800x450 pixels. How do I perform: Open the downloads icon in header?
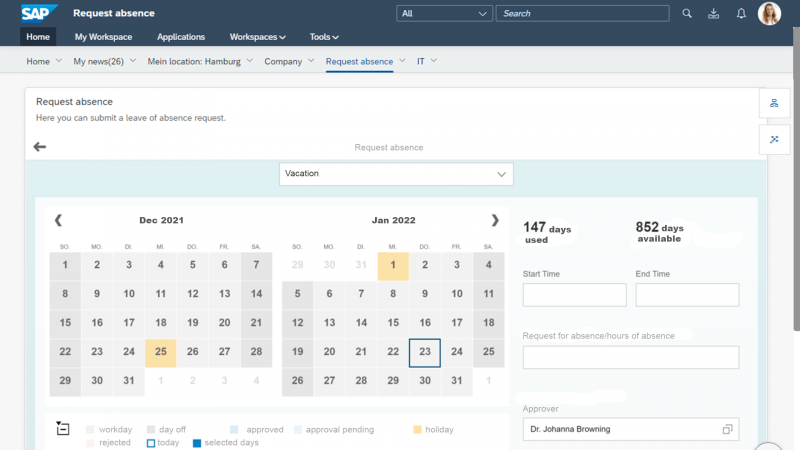[714, 14]
